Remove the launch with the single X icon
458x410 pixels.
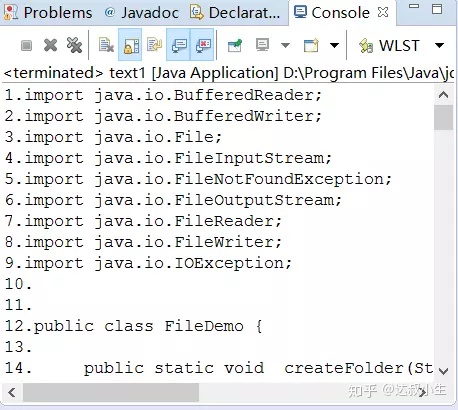coord(50,45)
